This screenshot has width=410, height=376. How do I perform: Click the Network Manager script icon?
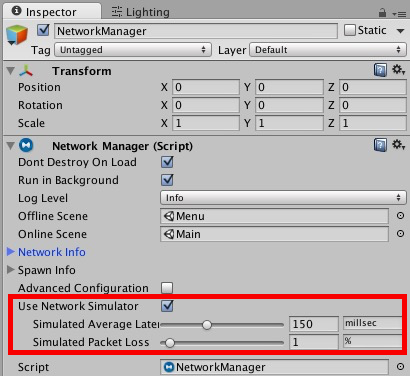pyautogui.click(x=26, y=146)
